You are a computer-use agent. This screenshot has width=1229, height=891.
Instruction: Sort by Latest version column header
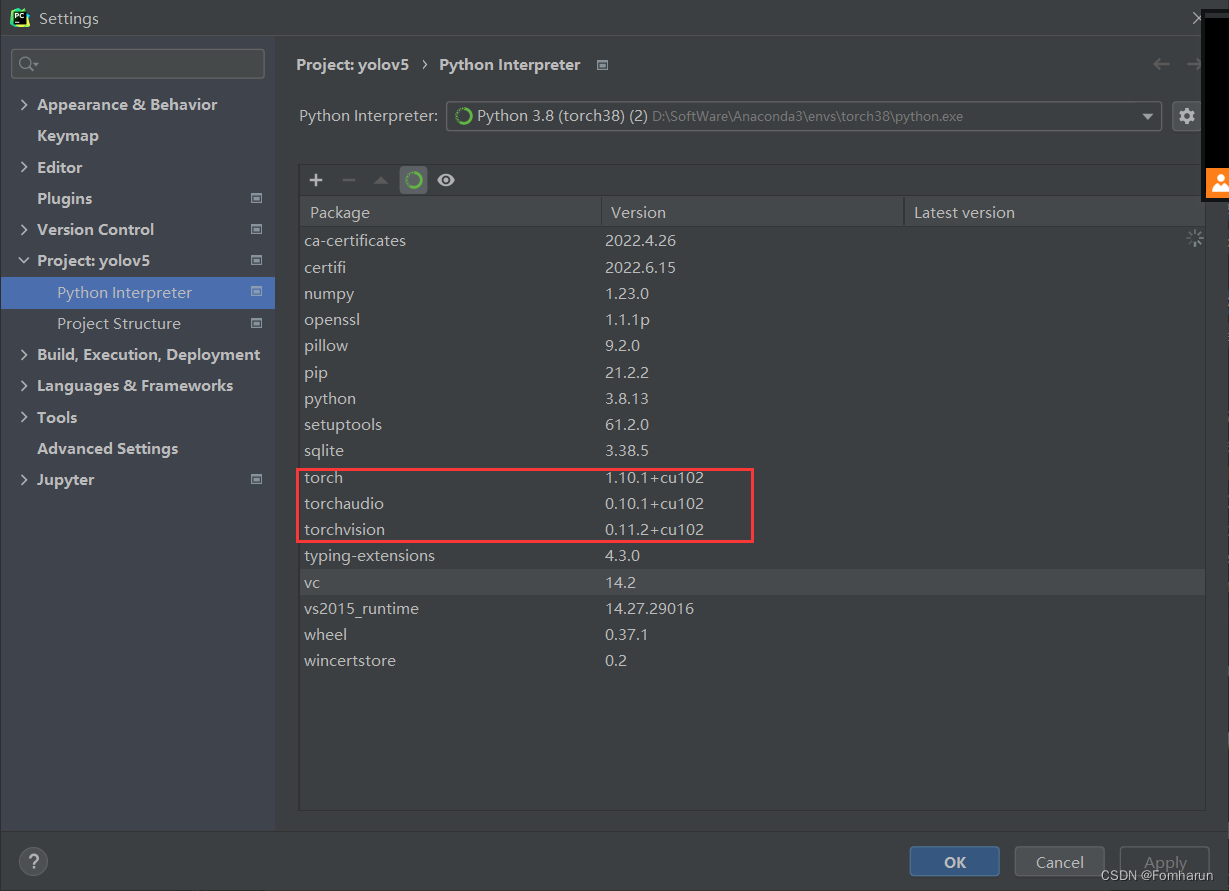pos(1054,212)
